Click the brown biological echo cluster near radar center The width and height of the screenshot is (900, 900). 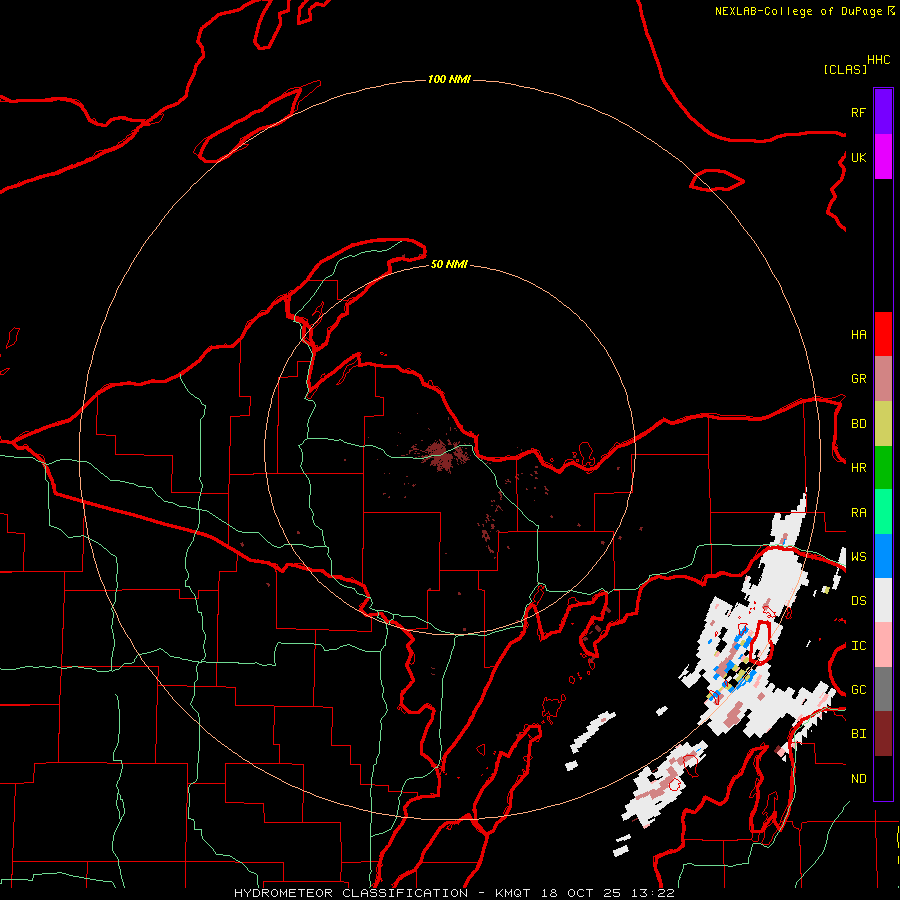coord(441,454)
